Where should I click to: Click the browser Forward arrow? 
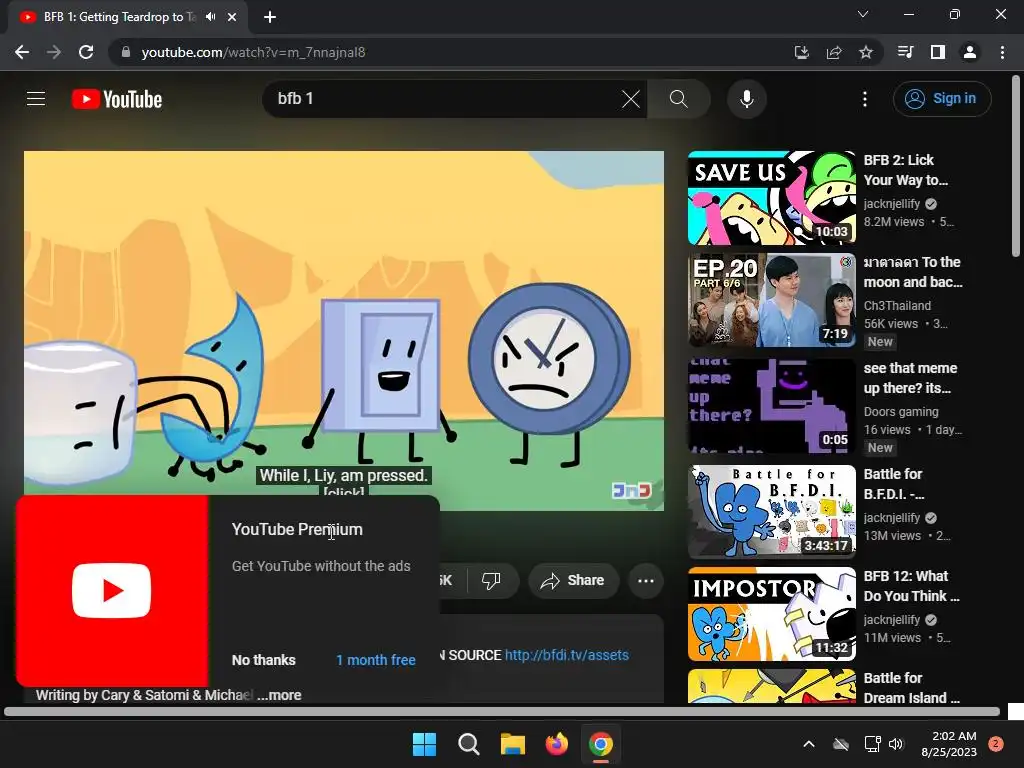[x=54, y=52]
